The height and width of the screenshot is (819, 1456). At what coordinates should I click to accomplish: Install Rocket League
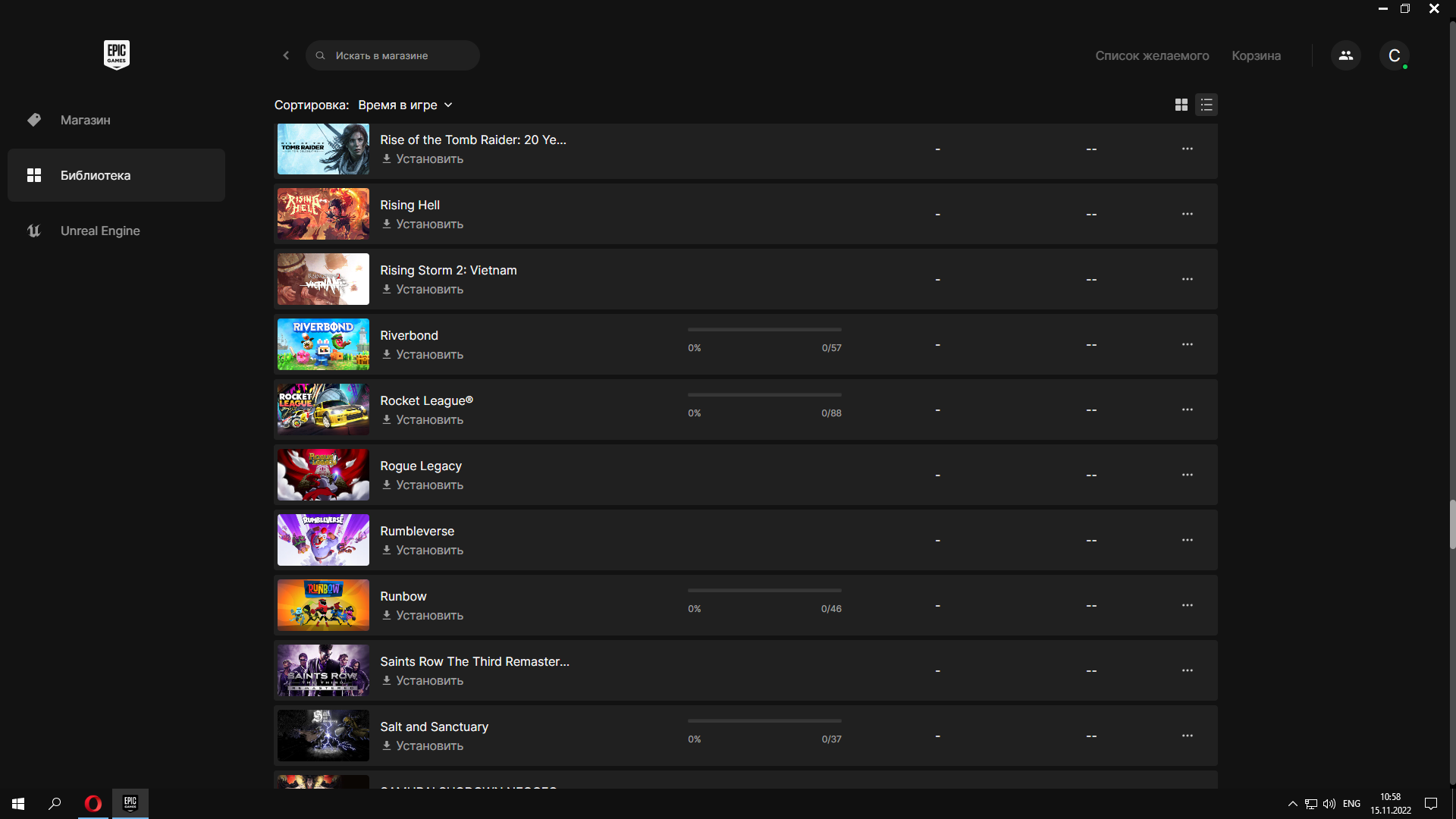(x=422, y=420)
